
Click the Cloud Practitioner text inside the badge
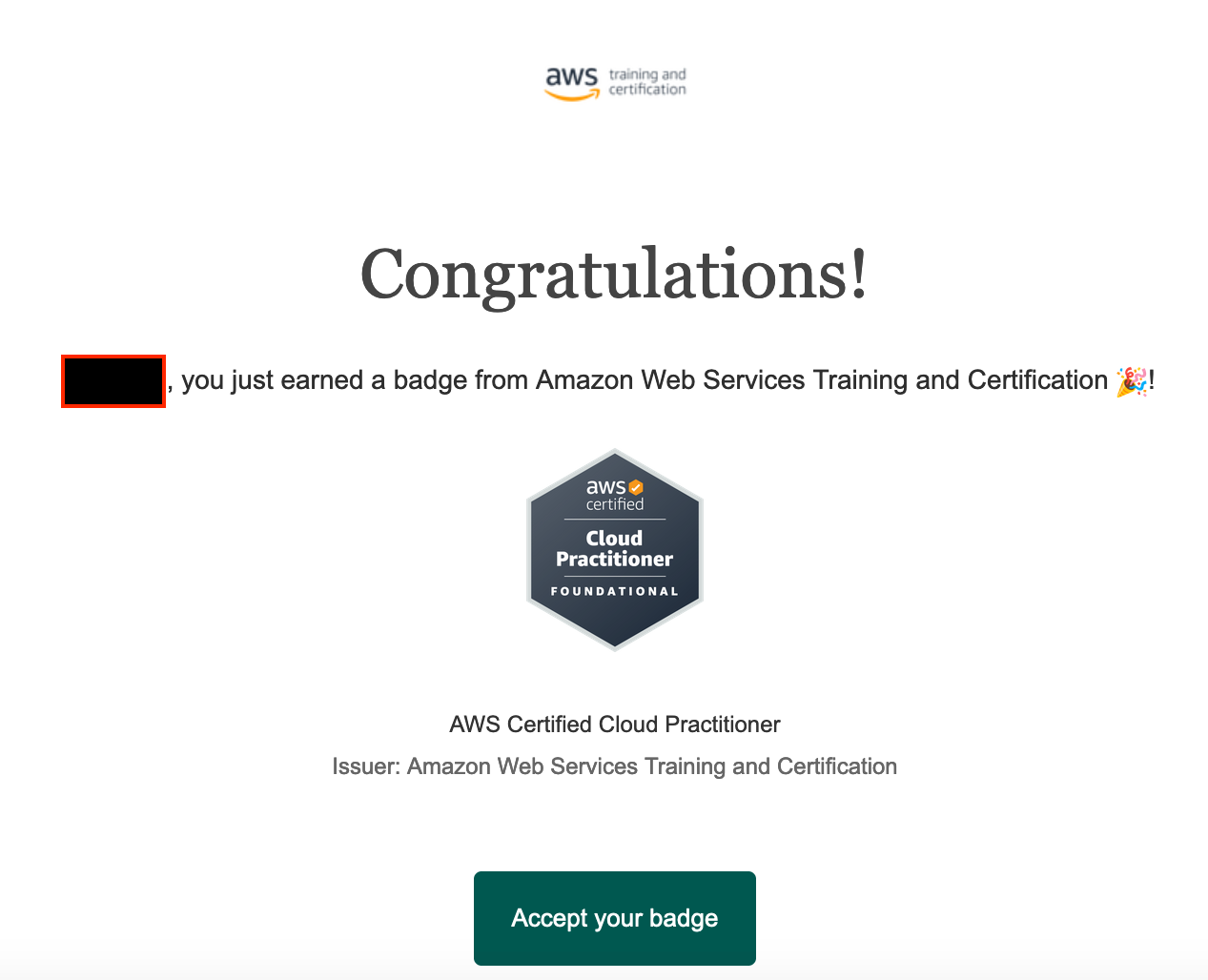(x=613, y=548)
